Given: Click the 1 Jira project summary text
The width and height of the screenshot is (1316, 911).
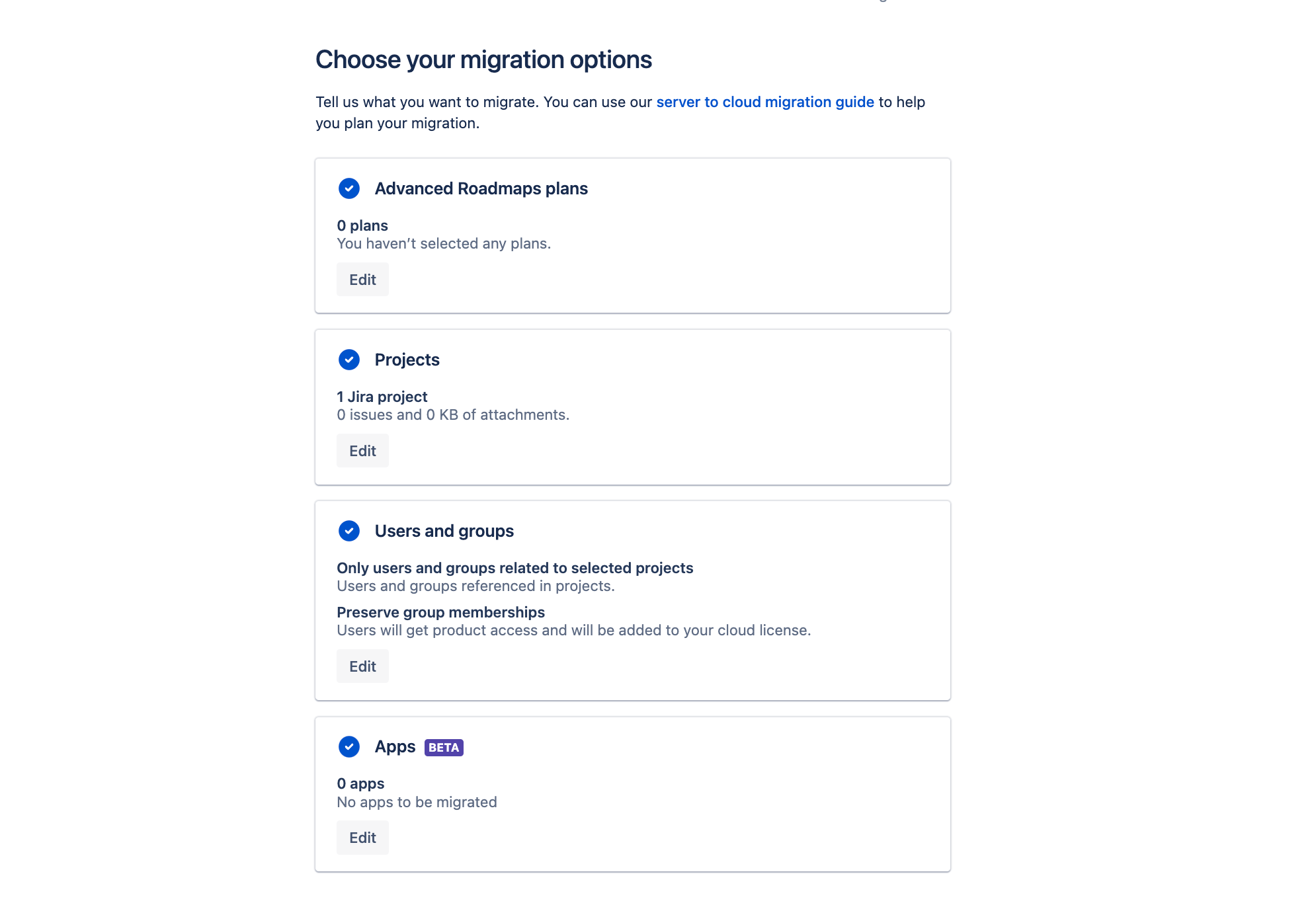Looking at the screenshot, I should [x=382, y=397].
